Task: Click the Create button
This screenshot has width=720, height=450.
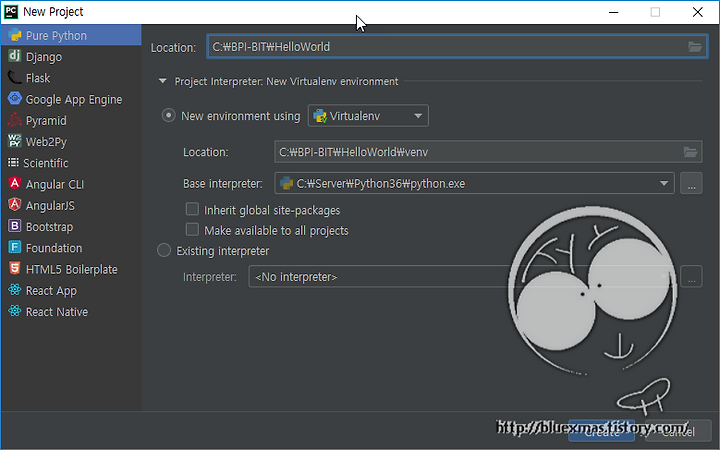Action: tap(602, 431)
